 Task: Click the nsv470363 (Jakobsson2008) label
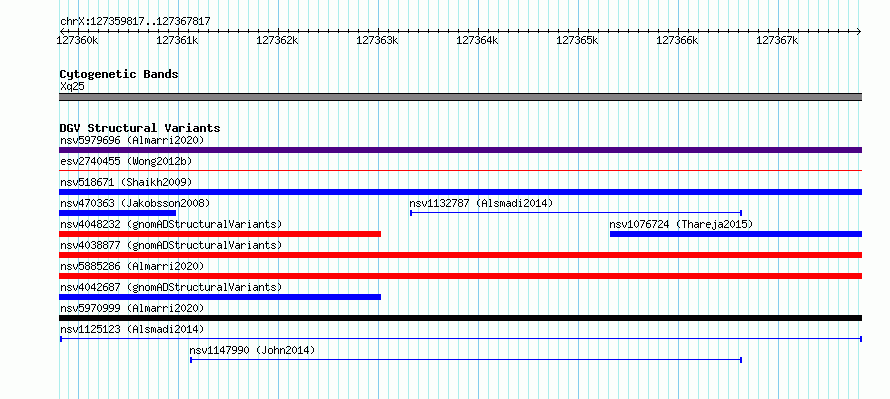tap(135, 203)
